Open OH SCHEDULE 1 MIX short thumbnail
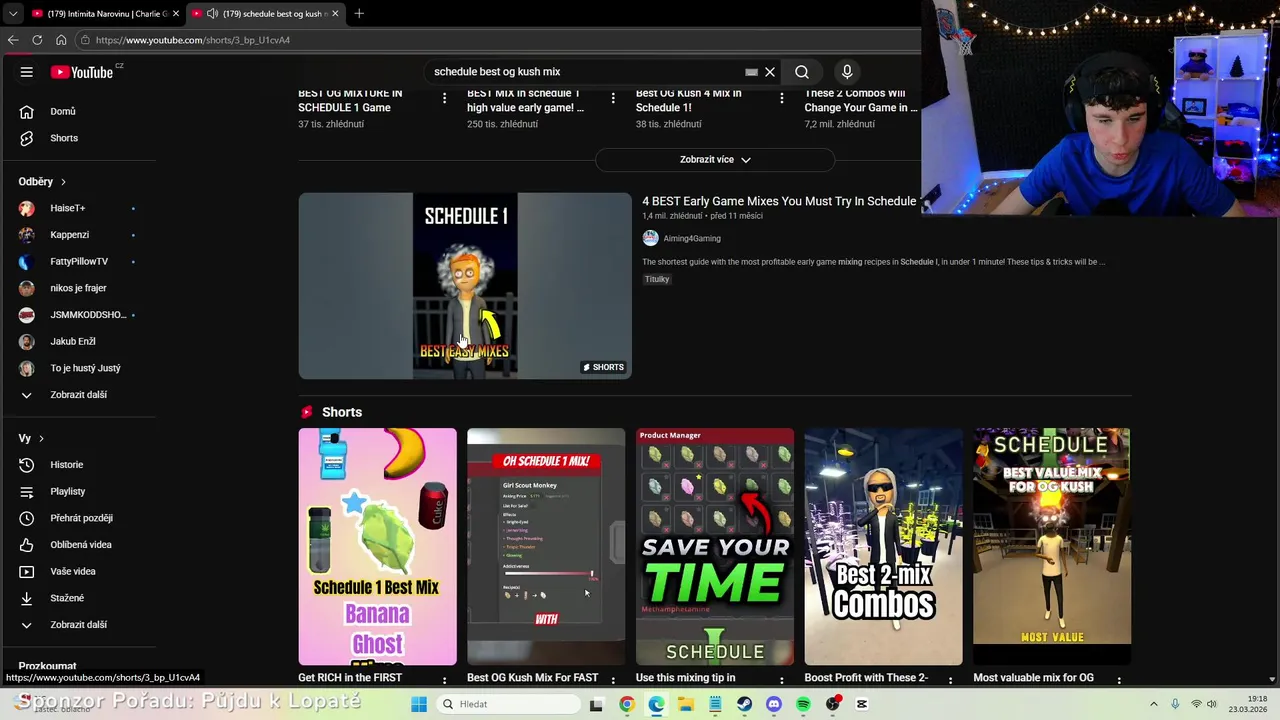 pyautogui.click(x=546, y=547)
